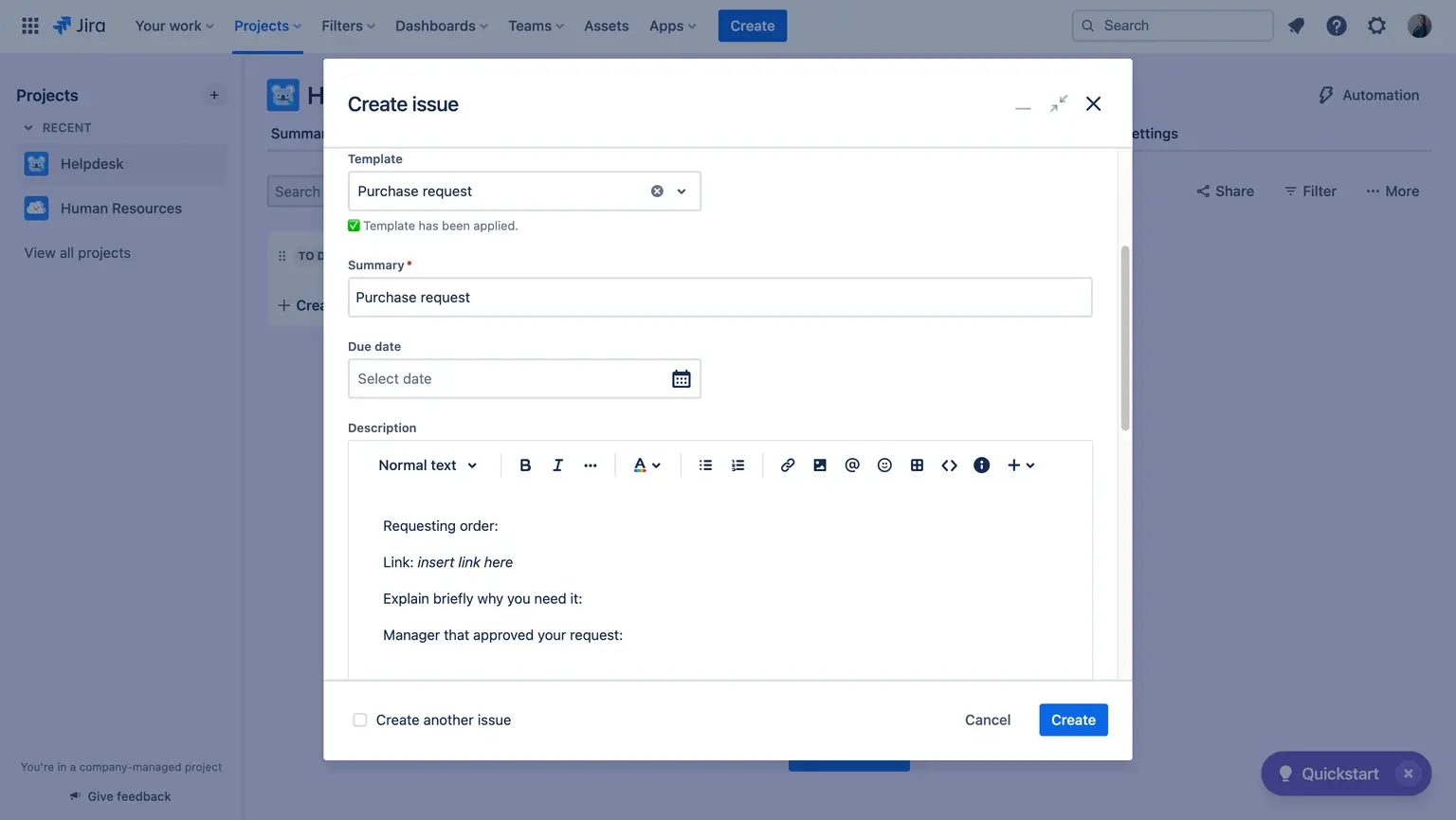Expand the Normal text style dropdown
The height and width of the screenshot is (820, 1456).
(x=428, y=465)
